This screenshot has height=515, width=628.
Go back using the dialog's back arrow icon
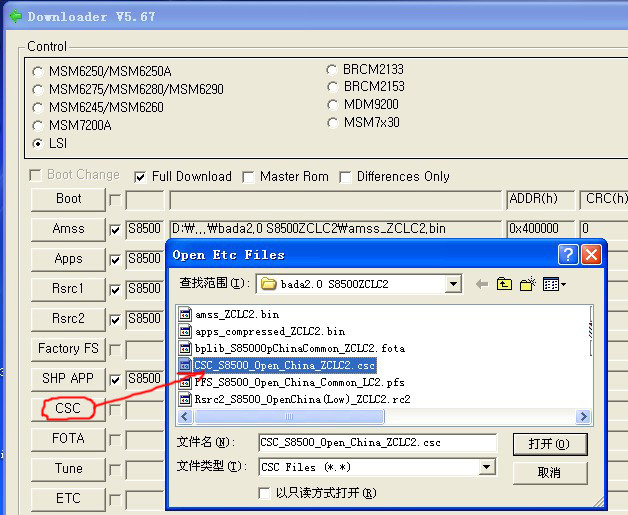tap(482, 284)
